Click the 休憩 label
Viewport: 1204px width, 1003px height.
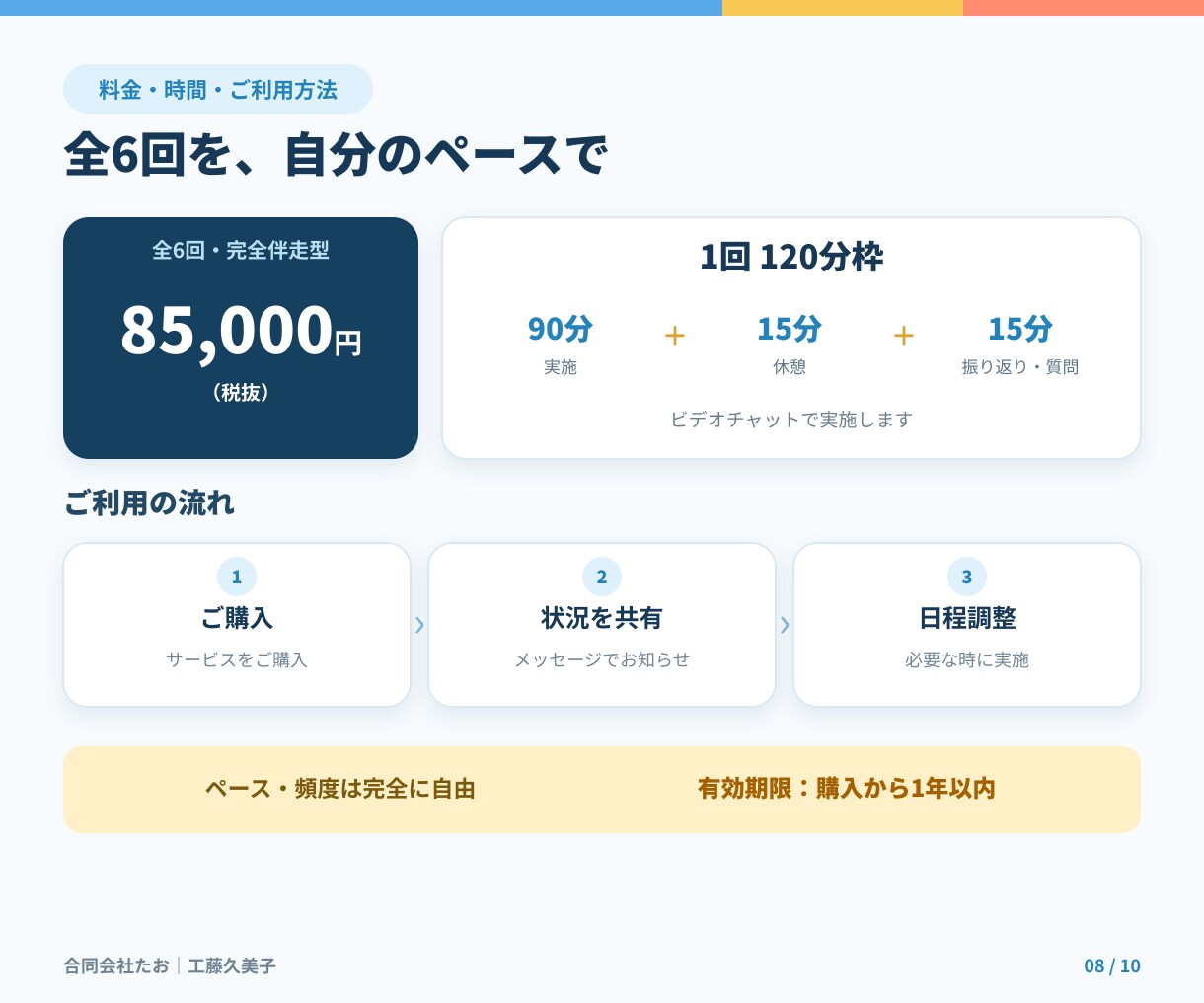pos(790,367)
